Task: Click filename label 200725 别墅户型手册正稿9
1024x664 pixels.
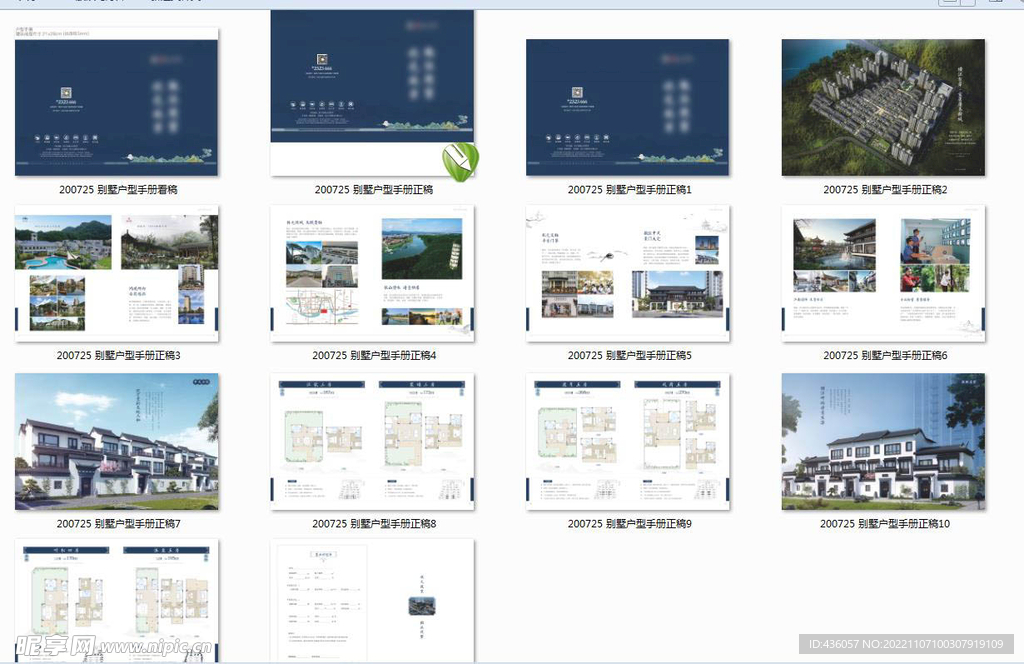Action: [x=627, y=523]
